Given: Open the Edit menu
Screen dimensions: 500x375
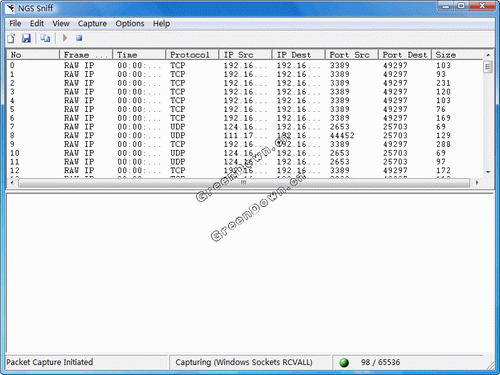Looking at the screenshot, I should 37,24.
